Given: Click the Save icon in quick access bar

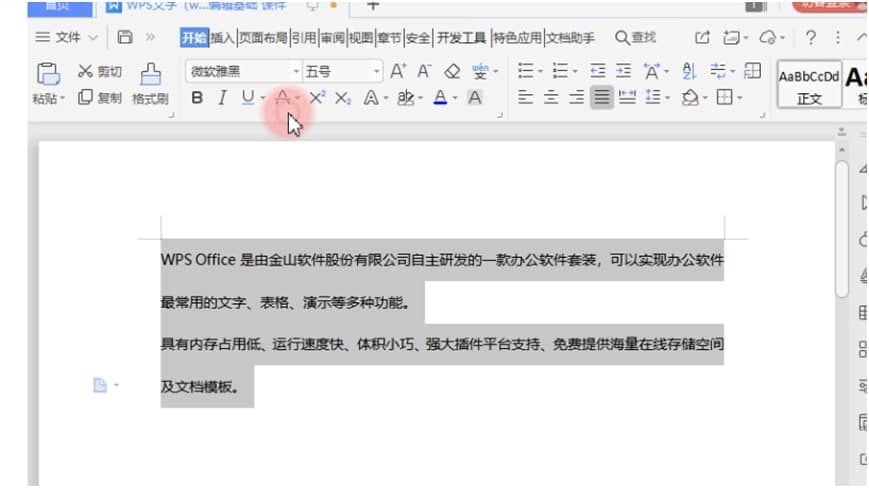Looking at the screenshot, I should [125, 37].
